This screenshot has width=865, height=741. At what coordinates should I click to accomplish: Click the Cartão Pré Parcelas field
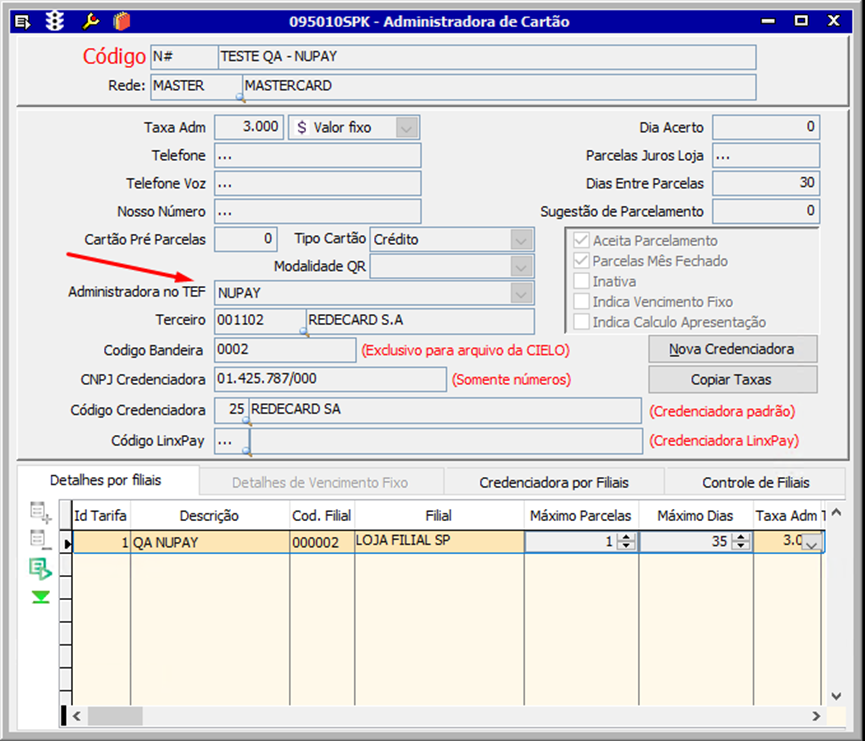click(245, 239)
